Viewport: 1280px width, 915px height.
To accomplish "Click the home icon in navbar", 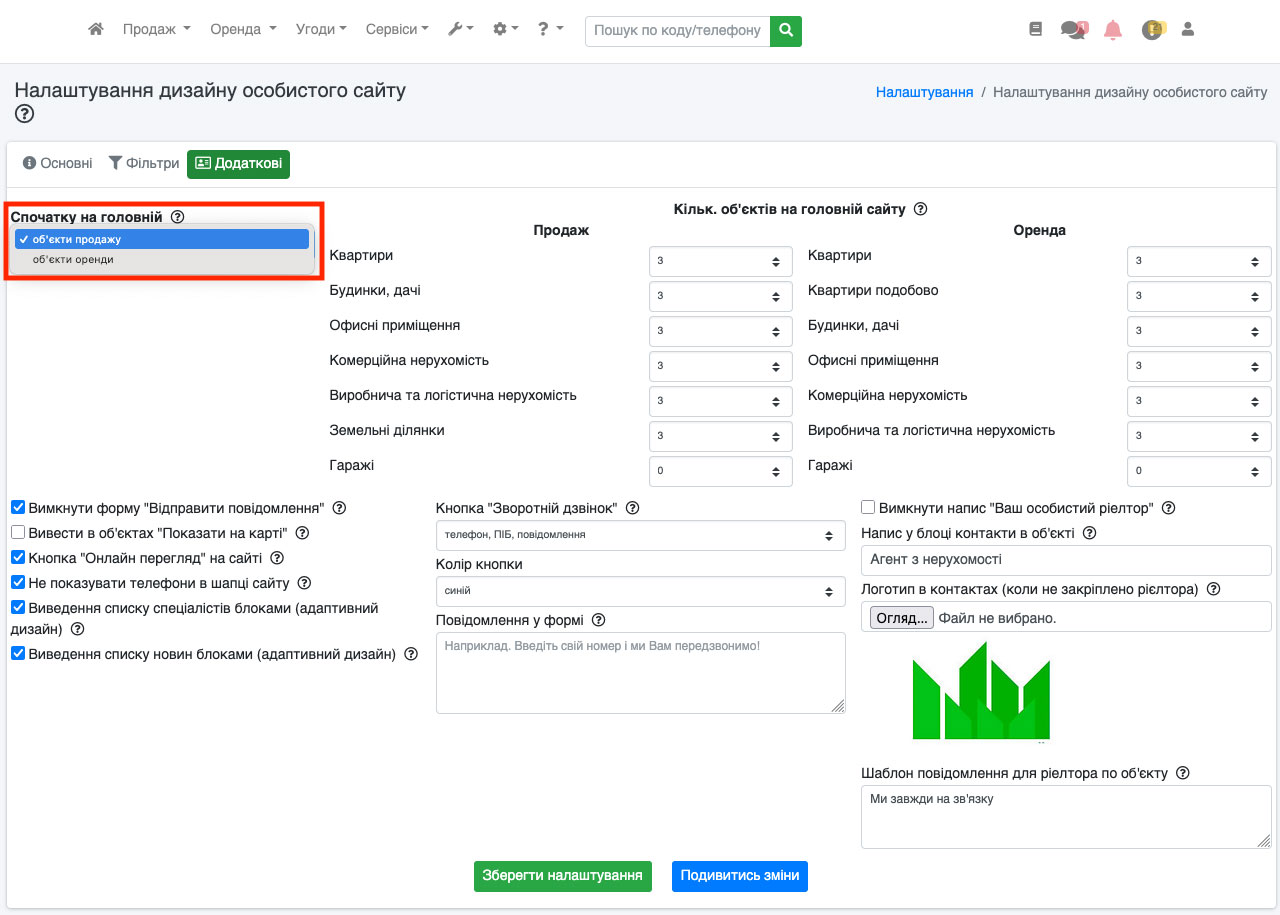I will coord(96,30).
